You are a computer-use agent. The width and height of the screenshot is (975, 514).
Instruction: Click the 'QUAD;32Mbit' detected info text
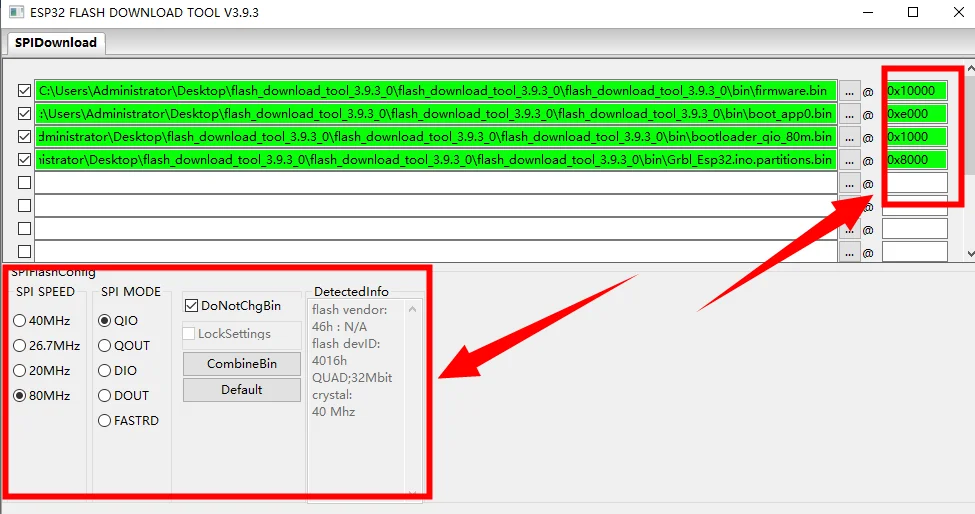pos(352,378)
